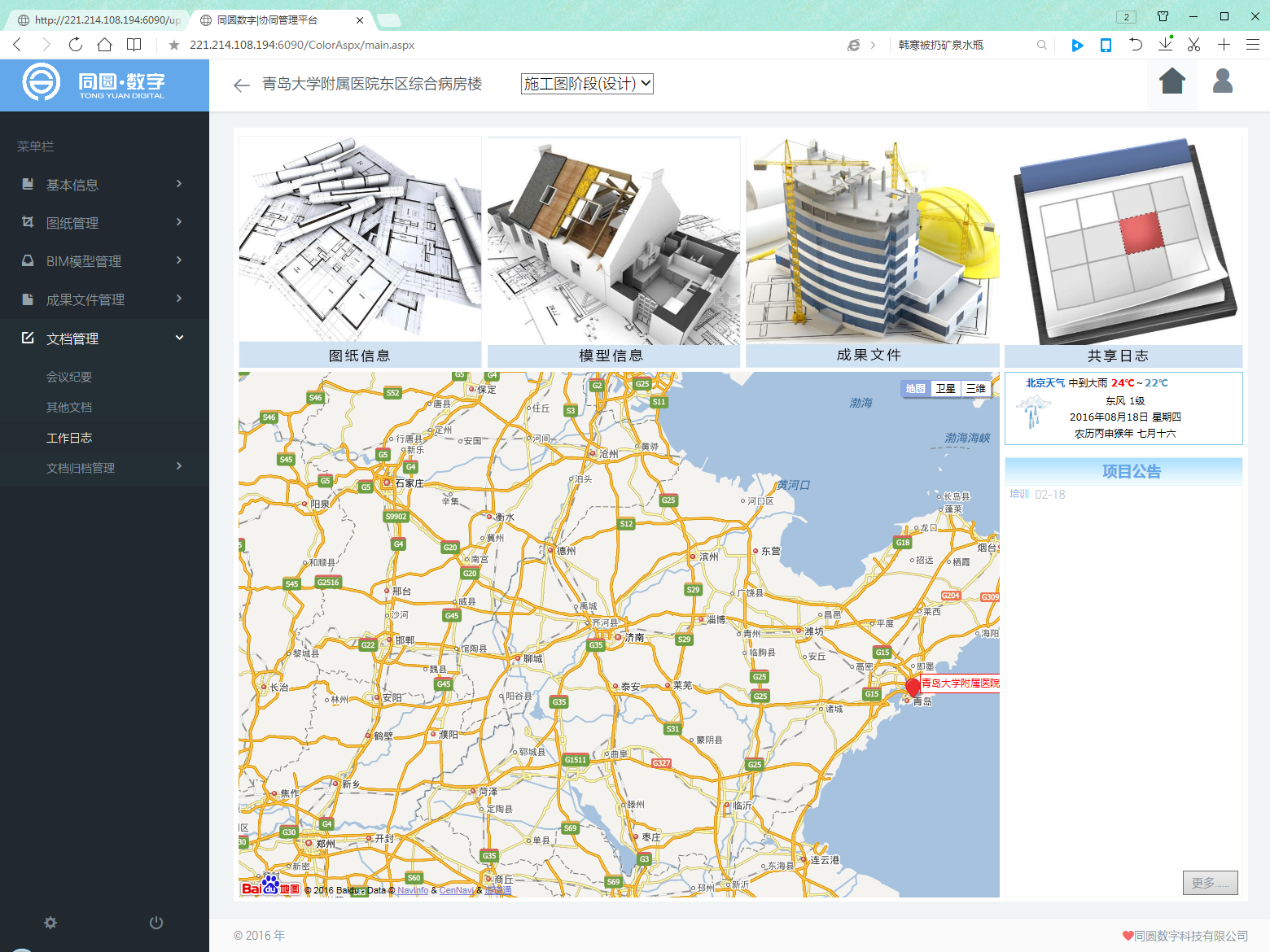Open the 施工图阶段(设计) stage dropdown
1270x952 pixels.
click(x=586, y=84)
